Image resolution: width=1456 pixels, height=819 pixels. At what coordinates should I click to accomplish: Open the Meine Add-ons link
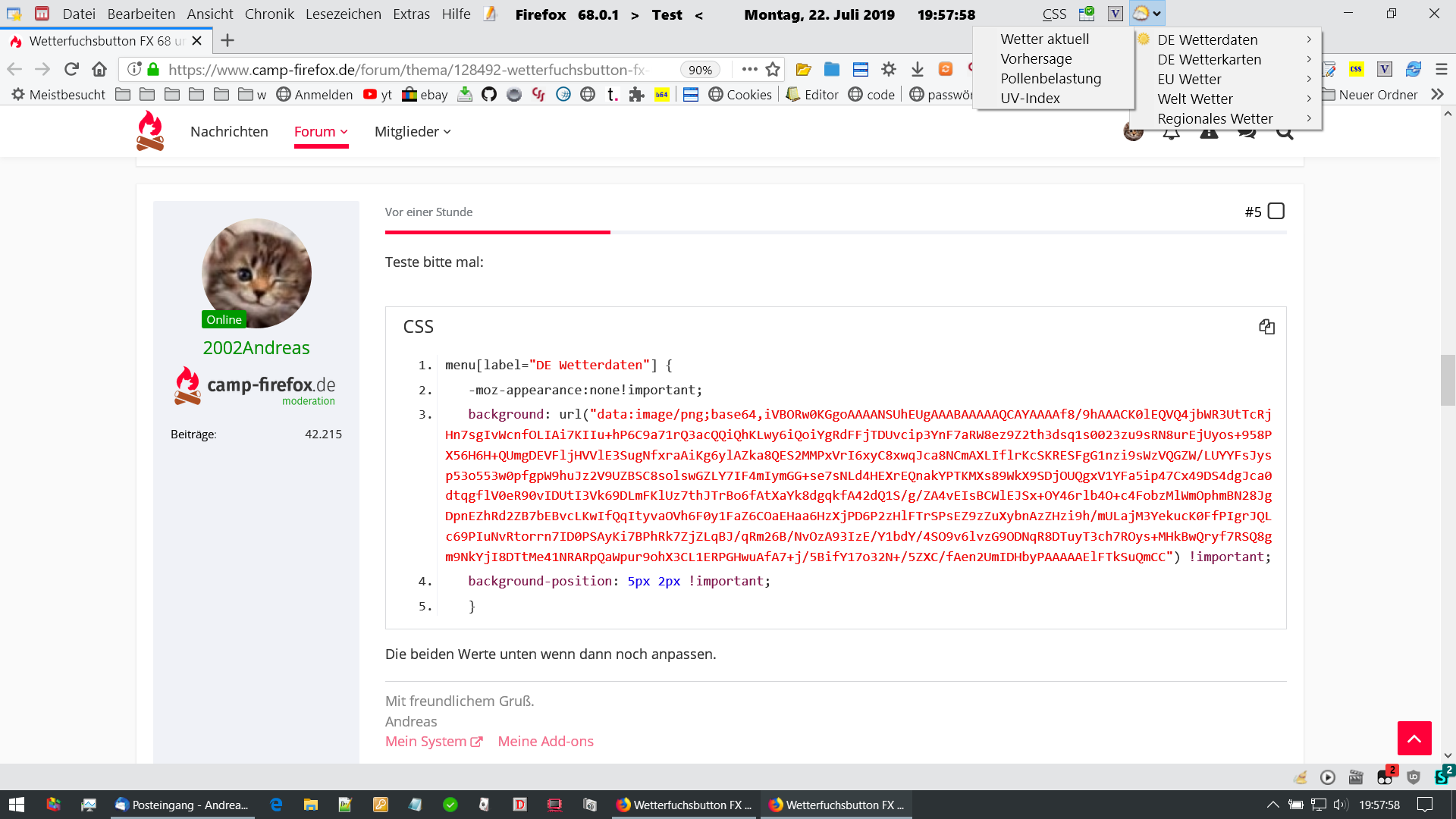(x=545, y=742)
